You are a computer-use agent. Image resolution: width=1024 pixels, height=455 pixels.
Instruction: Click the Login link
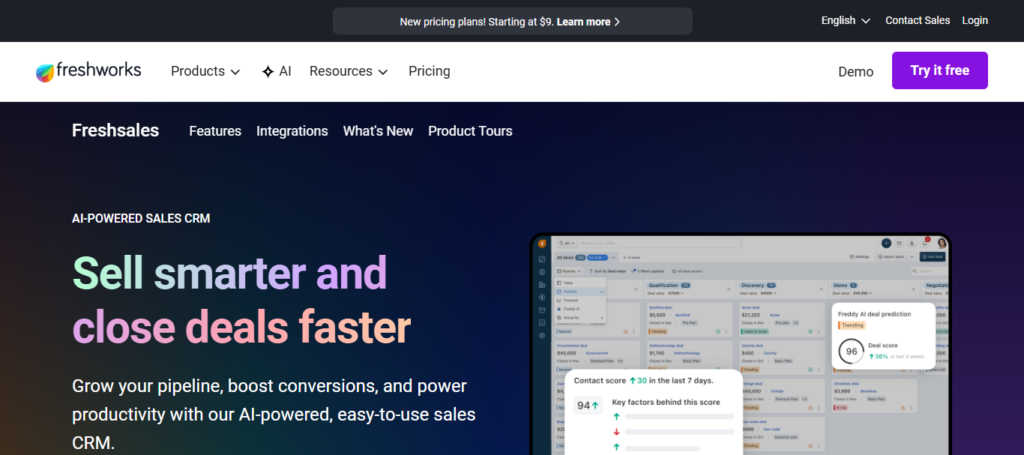[x=975, y=21]
